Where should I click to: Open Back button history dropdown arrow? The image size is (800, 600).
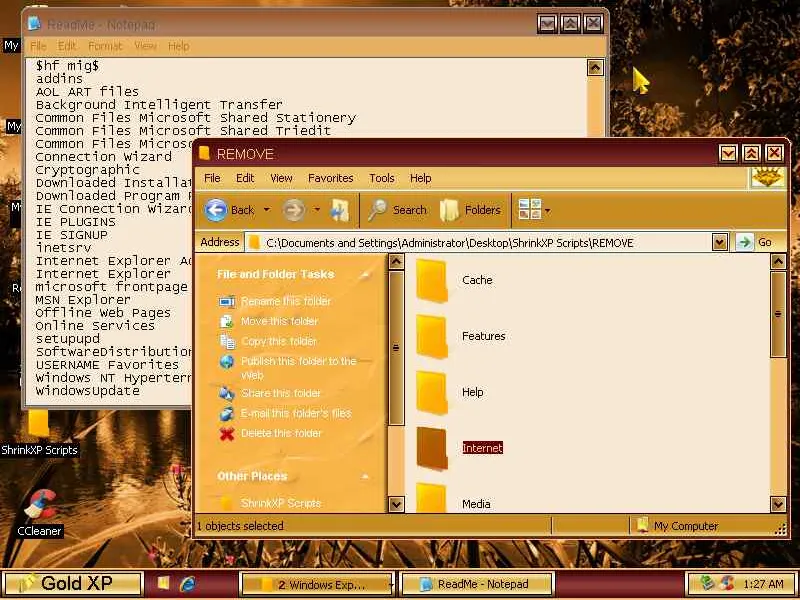[266, 210]
